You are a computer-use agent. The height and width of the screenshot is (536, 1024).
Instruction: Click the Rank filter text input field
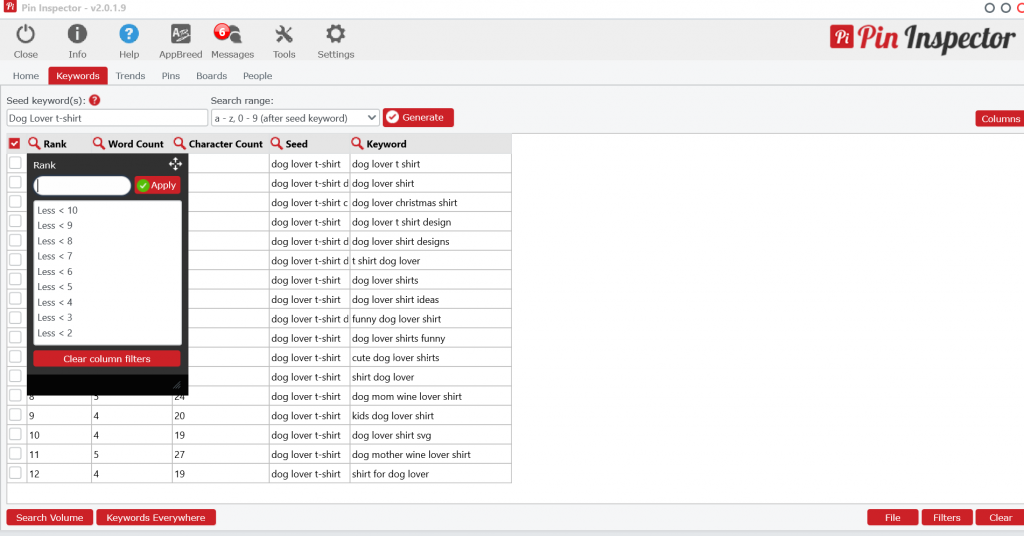(x=82, y=185)
